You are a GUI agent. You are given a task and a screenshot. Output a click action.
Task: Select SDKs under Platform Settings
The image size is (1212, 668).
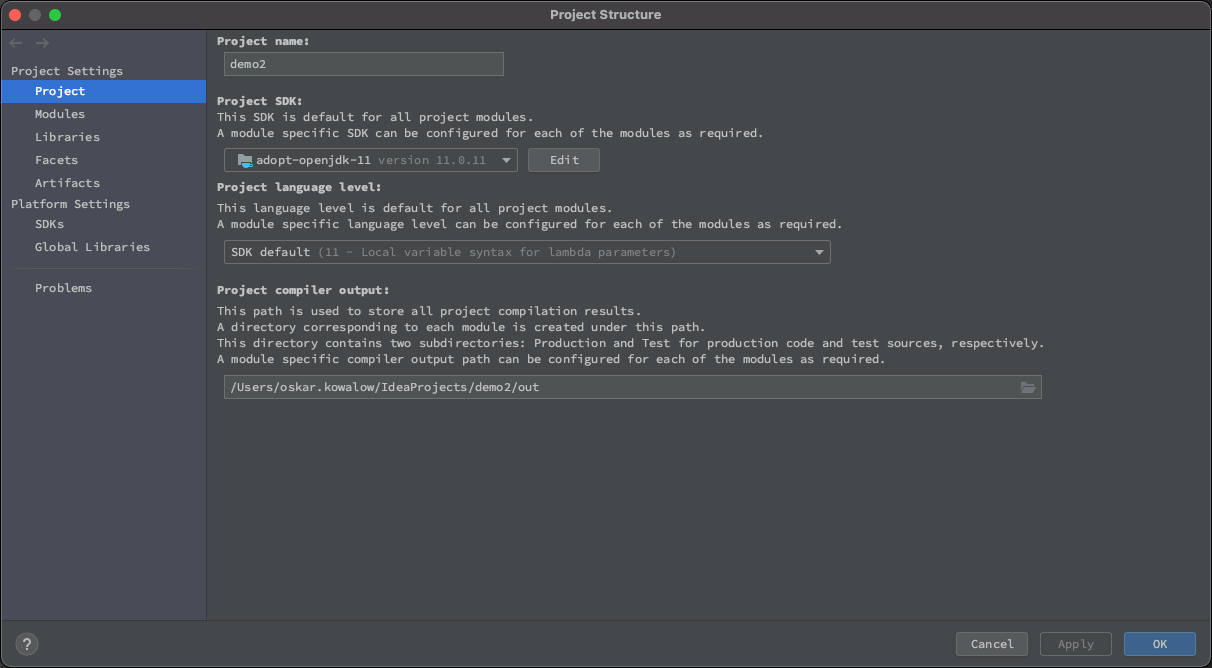click(48, 224)
